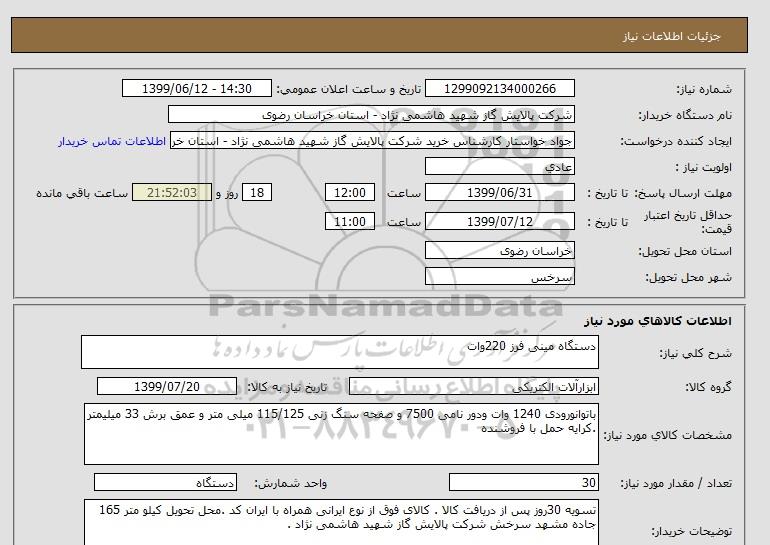This screenshot has width=770, height=545.
Task: Select the label تاریخ و ساعت اعلان عمومی
Action: [349, 89]
